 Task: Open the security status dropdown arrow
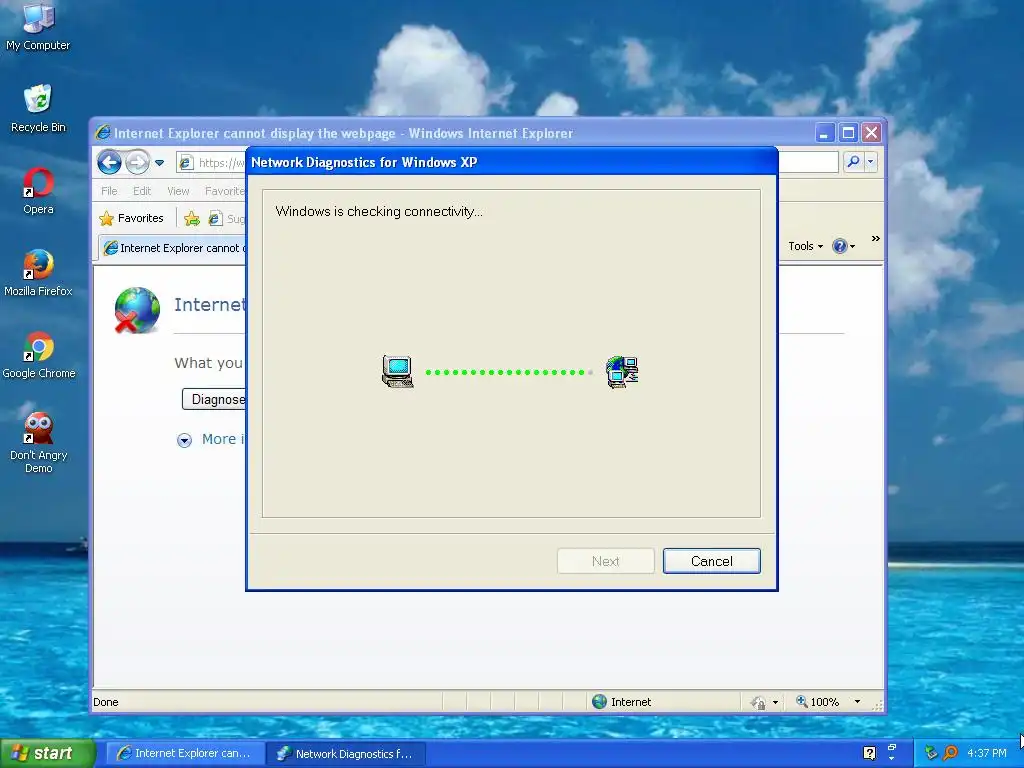(x=775, y=703)
